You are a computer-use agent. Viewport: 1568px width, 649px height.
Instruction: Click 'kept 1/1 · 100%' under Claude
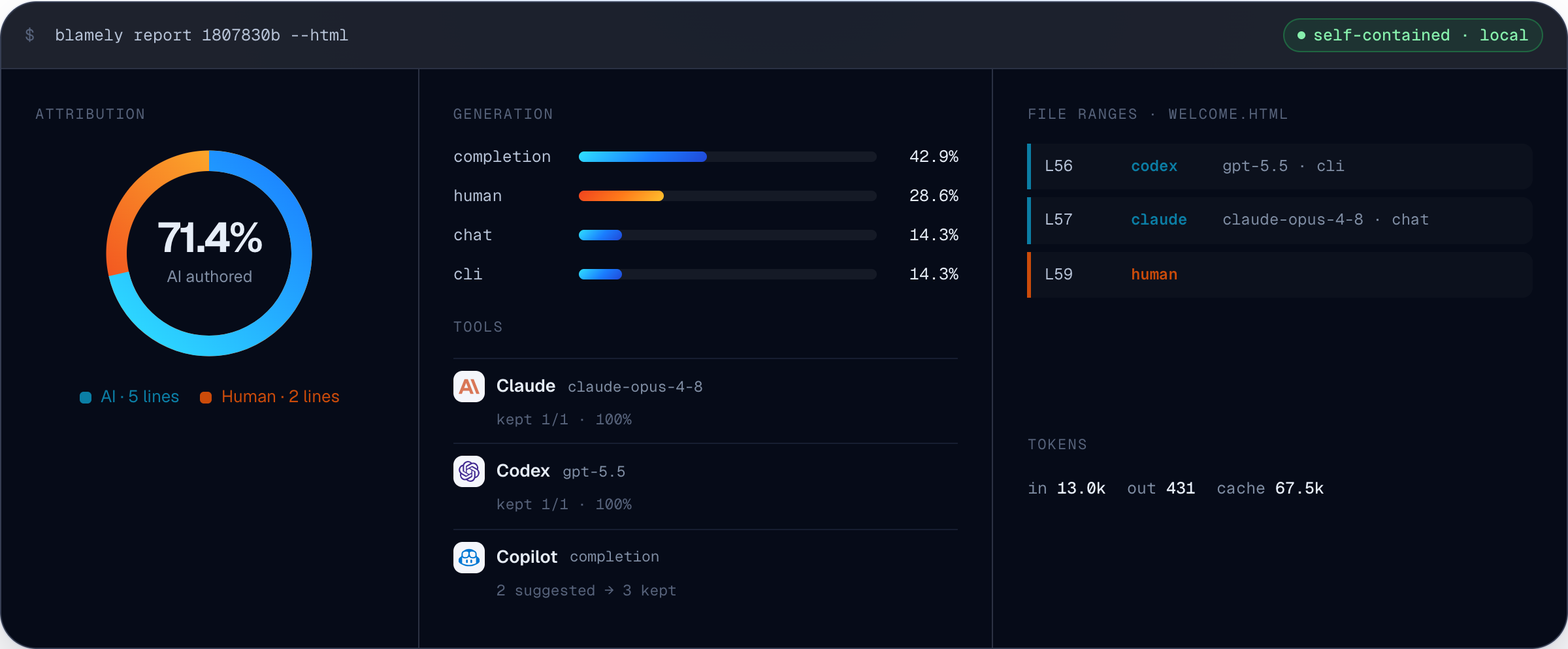pyautogui.click(x=564, y=420)
